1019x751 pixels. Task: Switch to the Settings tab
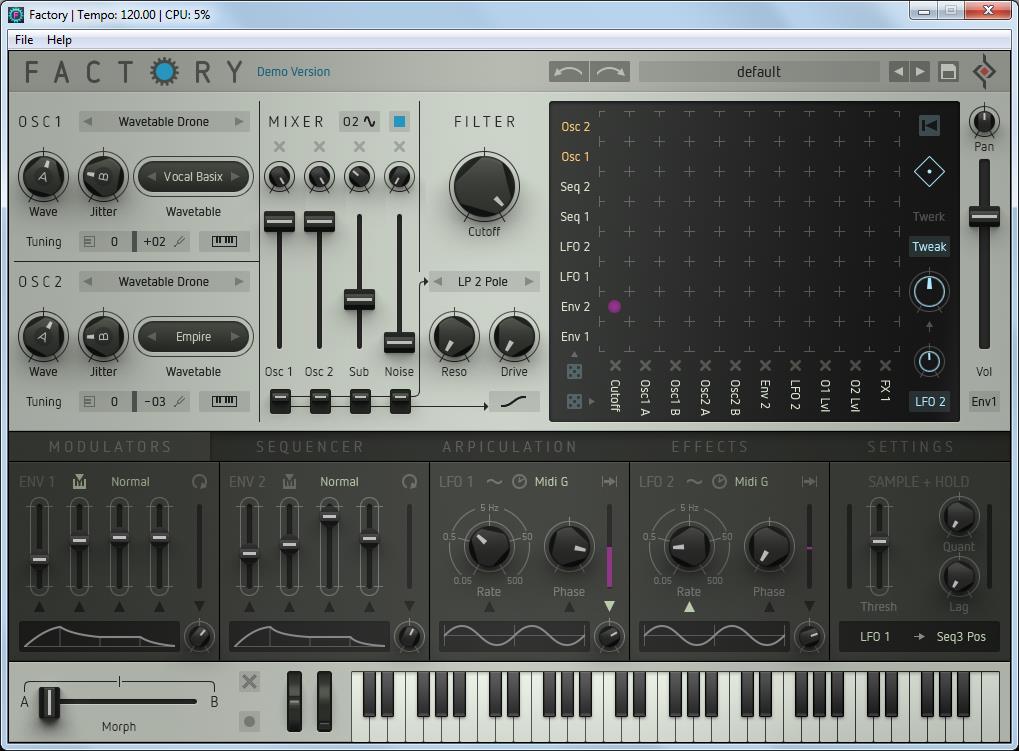click(910, 447)
